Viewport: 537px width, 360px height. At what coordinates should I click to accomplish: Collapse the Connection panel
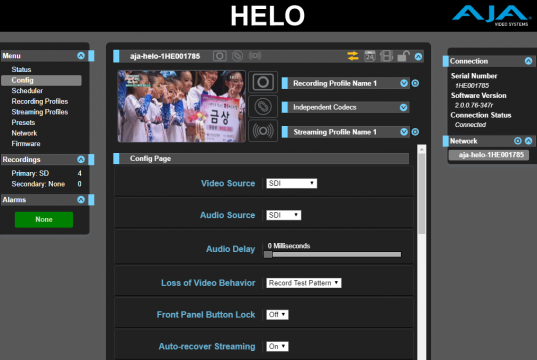point(528,61)
